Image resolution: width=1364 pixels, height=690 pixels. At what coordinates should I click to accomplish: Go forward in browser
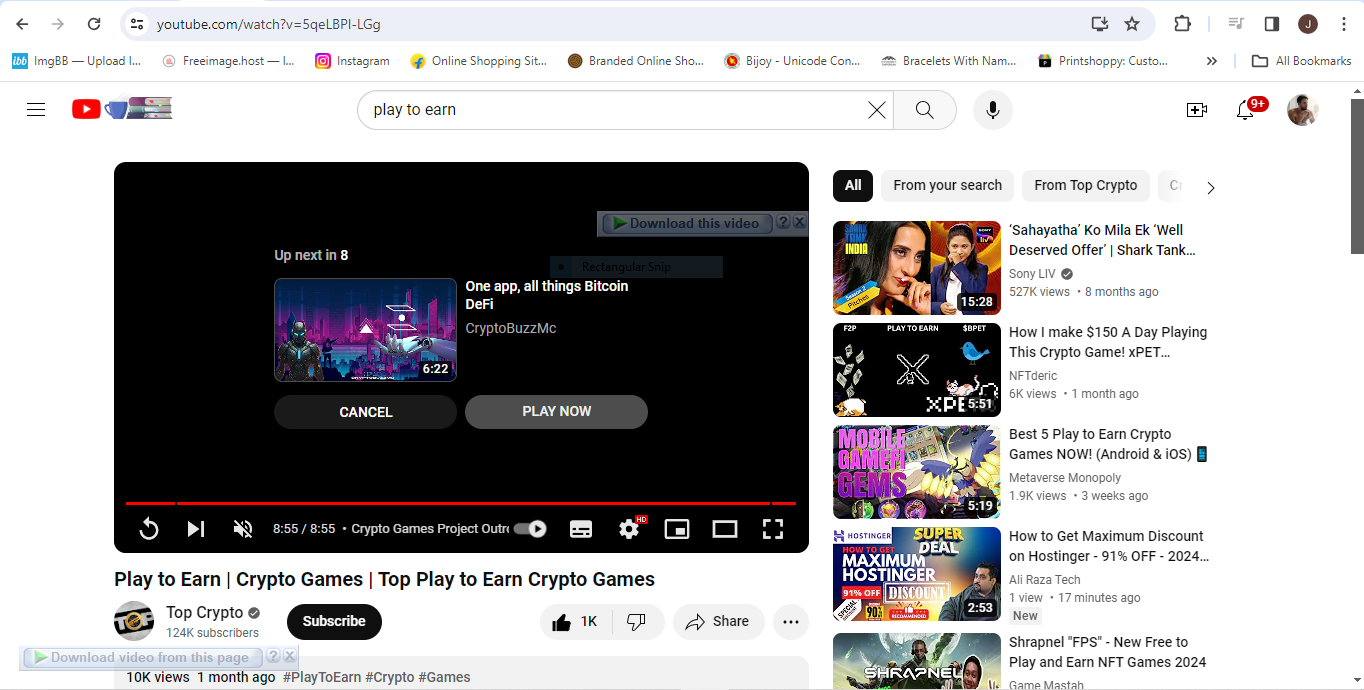pyautogui.click(x=58, y=24)
